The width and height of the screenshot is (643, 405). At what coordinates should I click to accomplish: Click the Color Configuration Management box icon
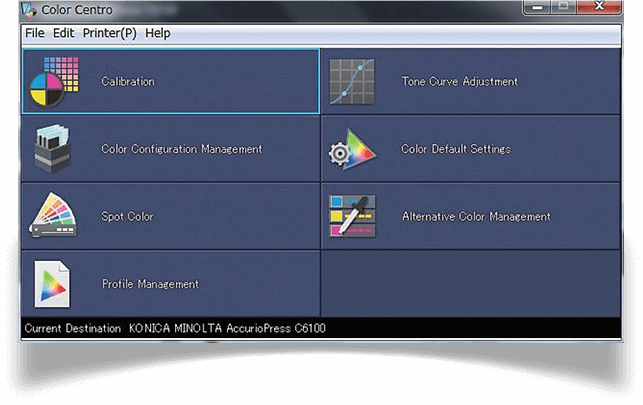click(x=52, y=148)
